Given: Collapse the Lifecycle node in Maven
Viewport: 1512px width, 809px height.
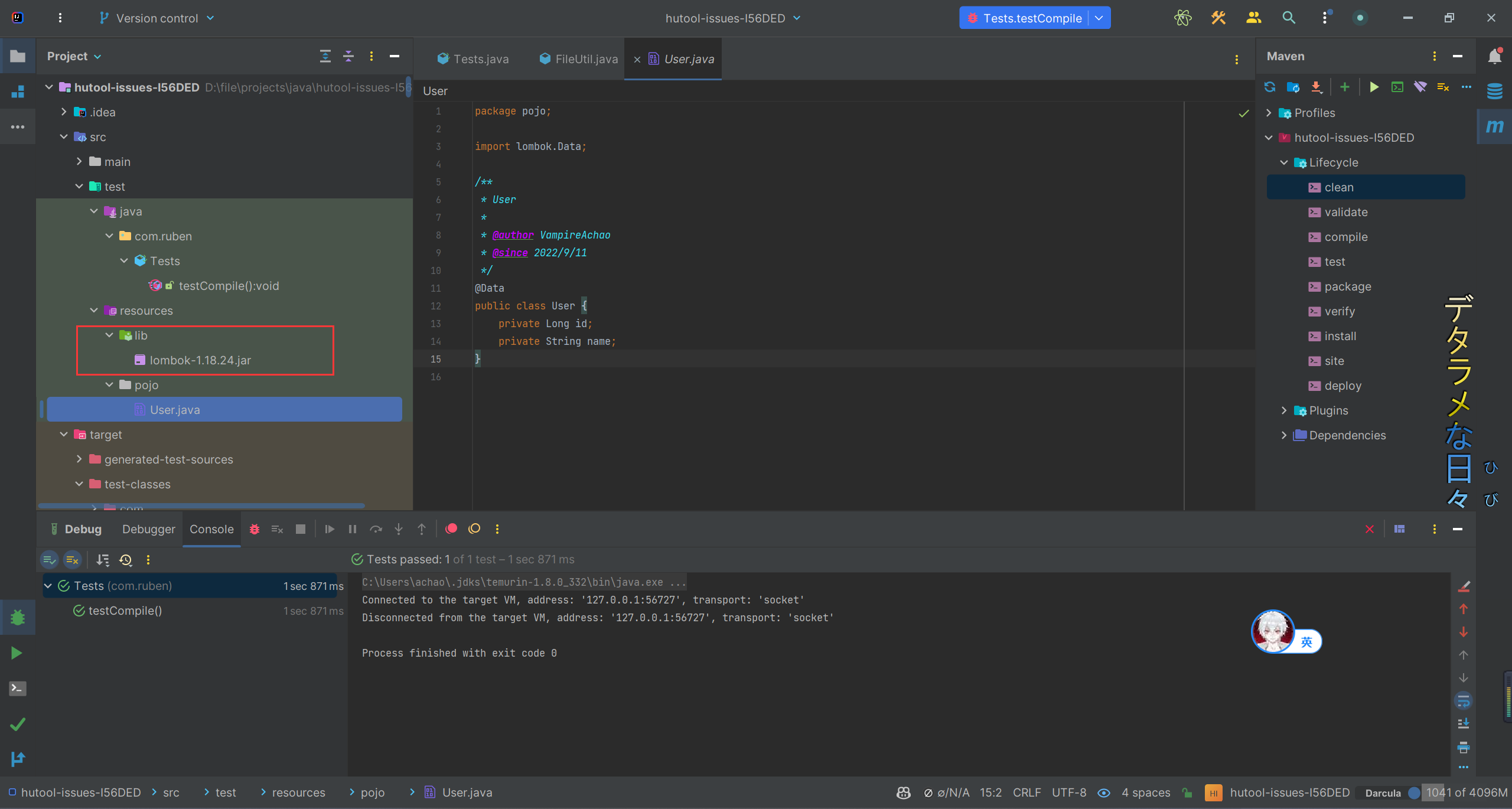Looking at the screenshot, I should click(1284, 162).
